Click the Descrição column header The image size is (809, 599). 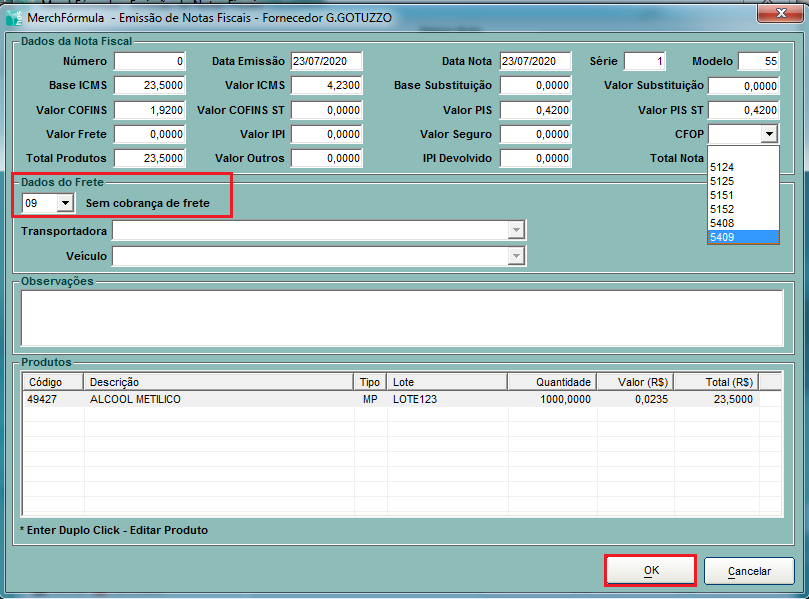pyautogui.click(x=218, y=382)
